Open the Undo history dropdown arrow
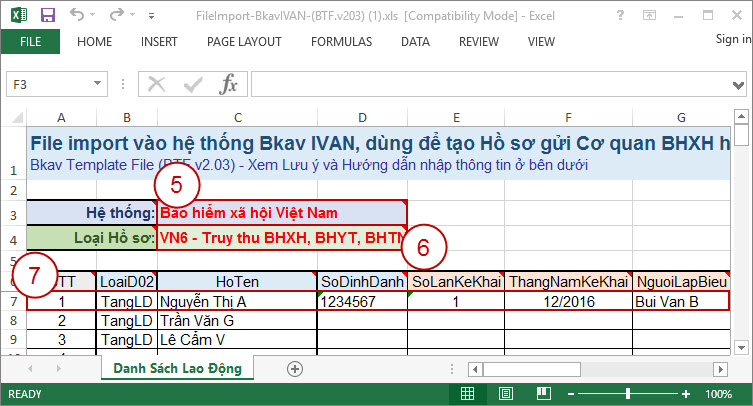 (93, 15)
